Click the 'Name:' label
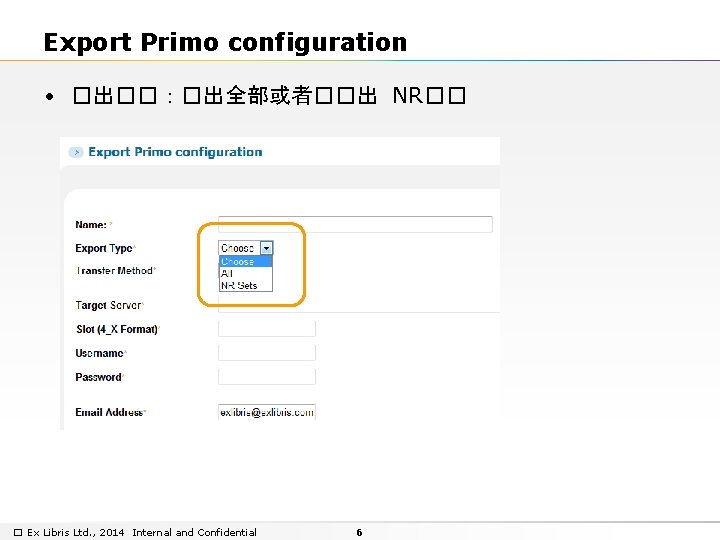The height and width of the screenshot is (540, 720). 91,225
